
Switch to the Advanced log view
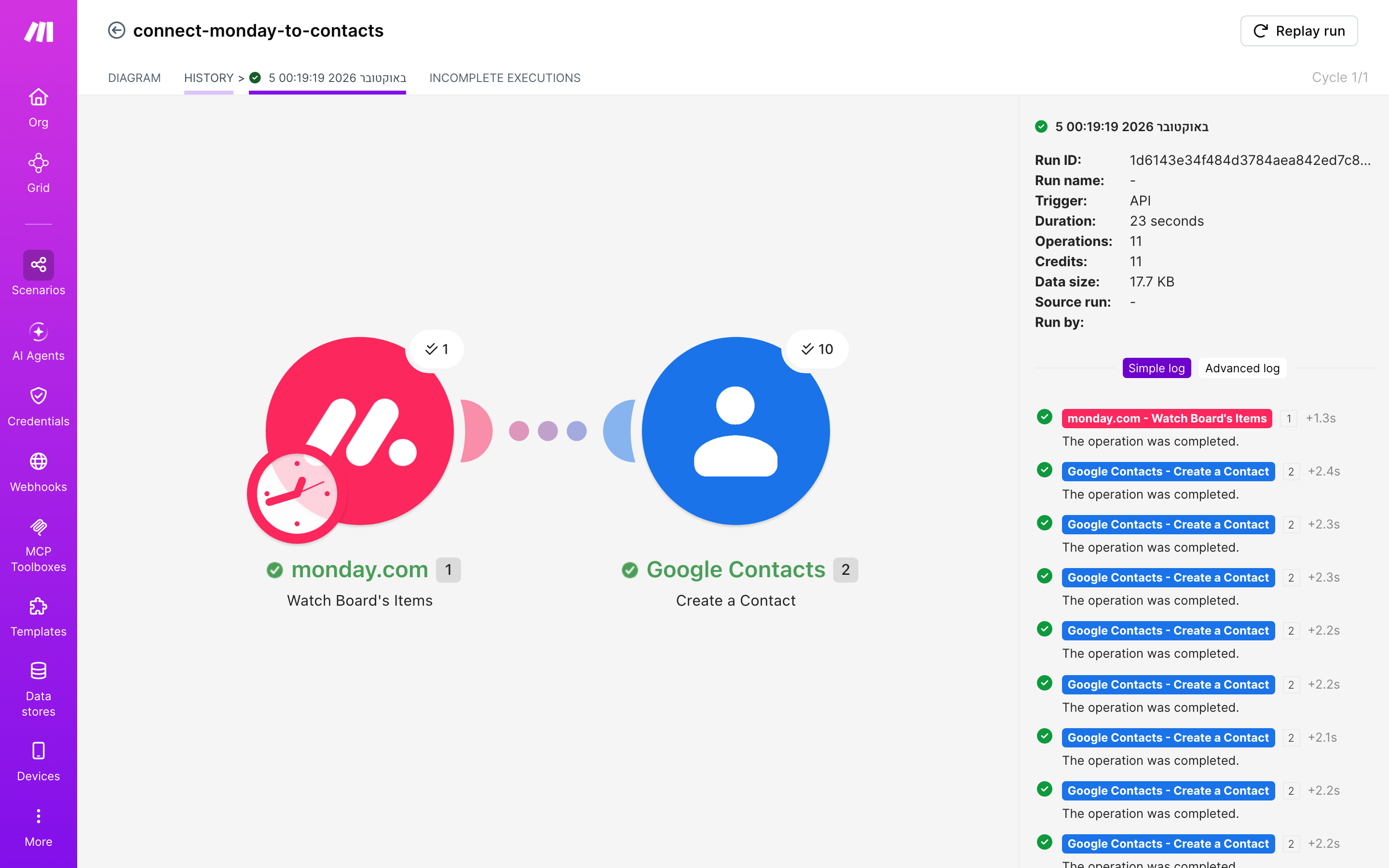pos(1242,368)
